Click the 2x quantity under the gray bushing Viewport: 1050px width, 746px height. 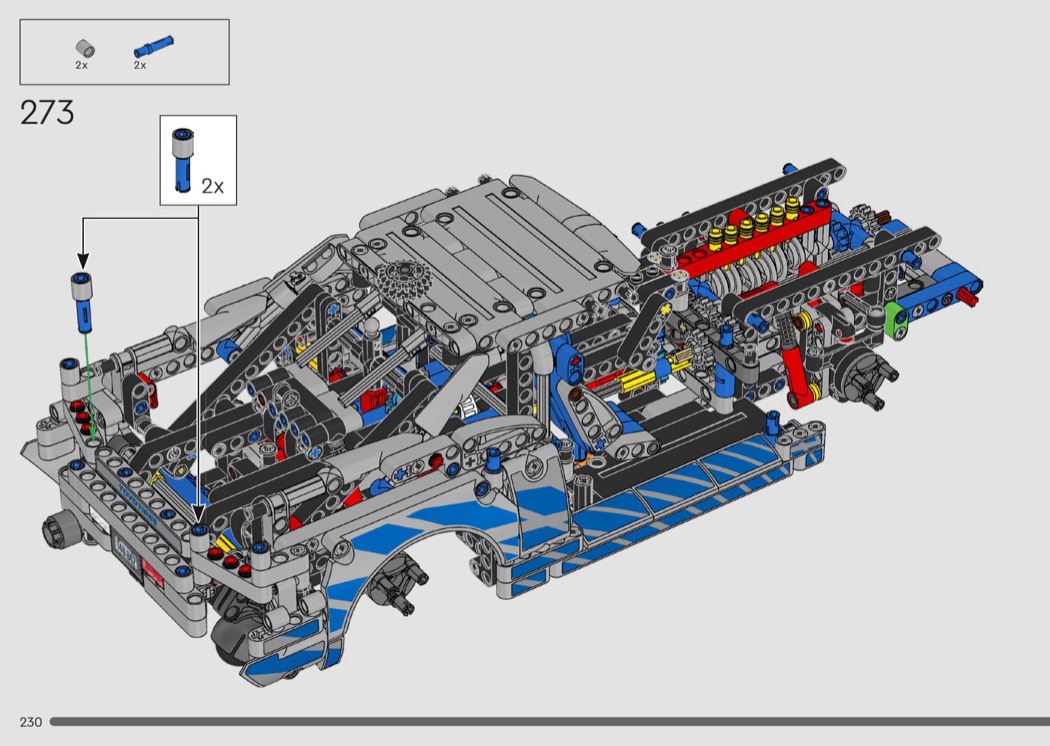pos(82,65)
